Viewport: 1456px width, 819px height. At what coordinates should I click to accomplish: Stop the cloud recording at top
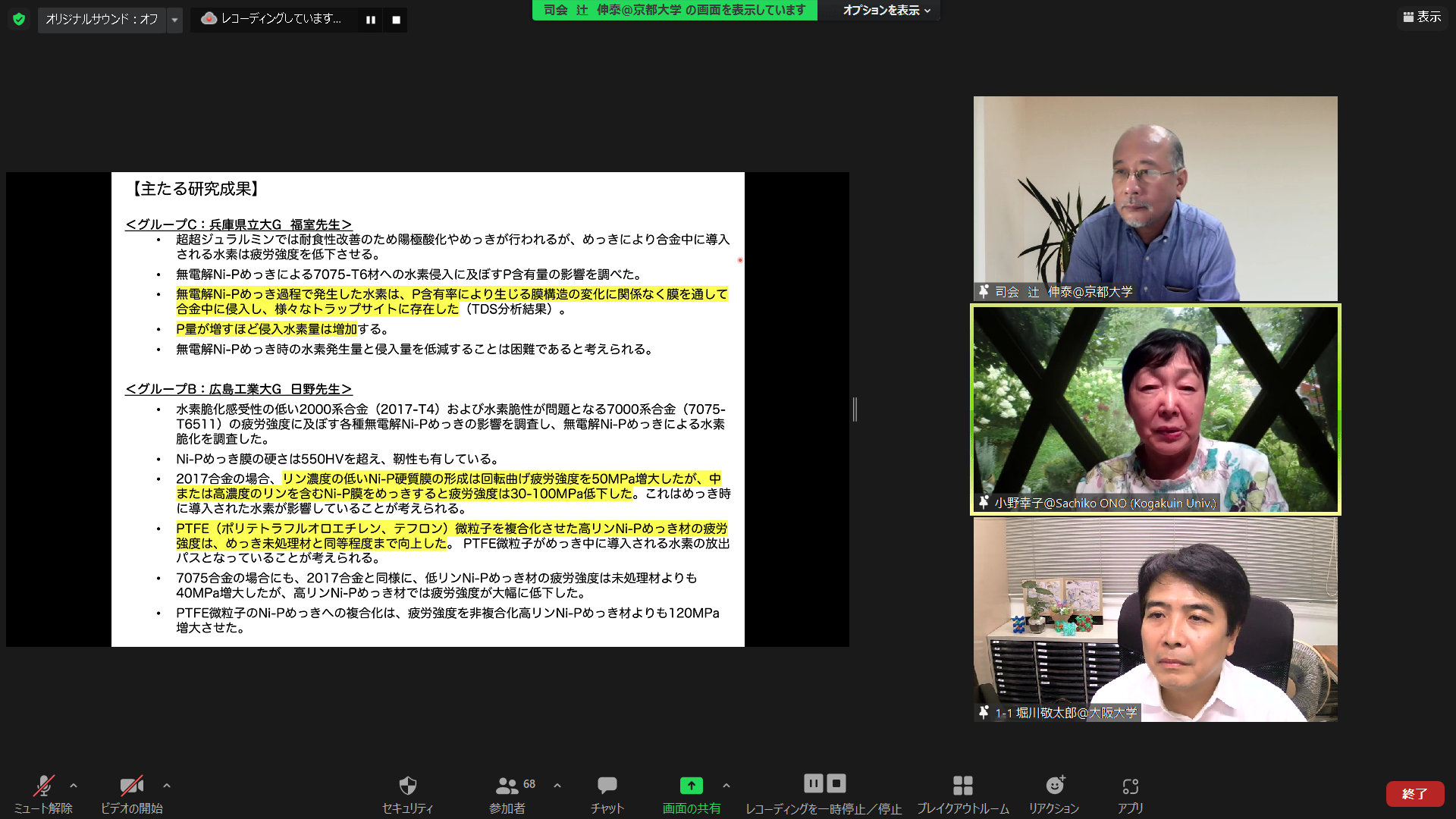[396, 20]
